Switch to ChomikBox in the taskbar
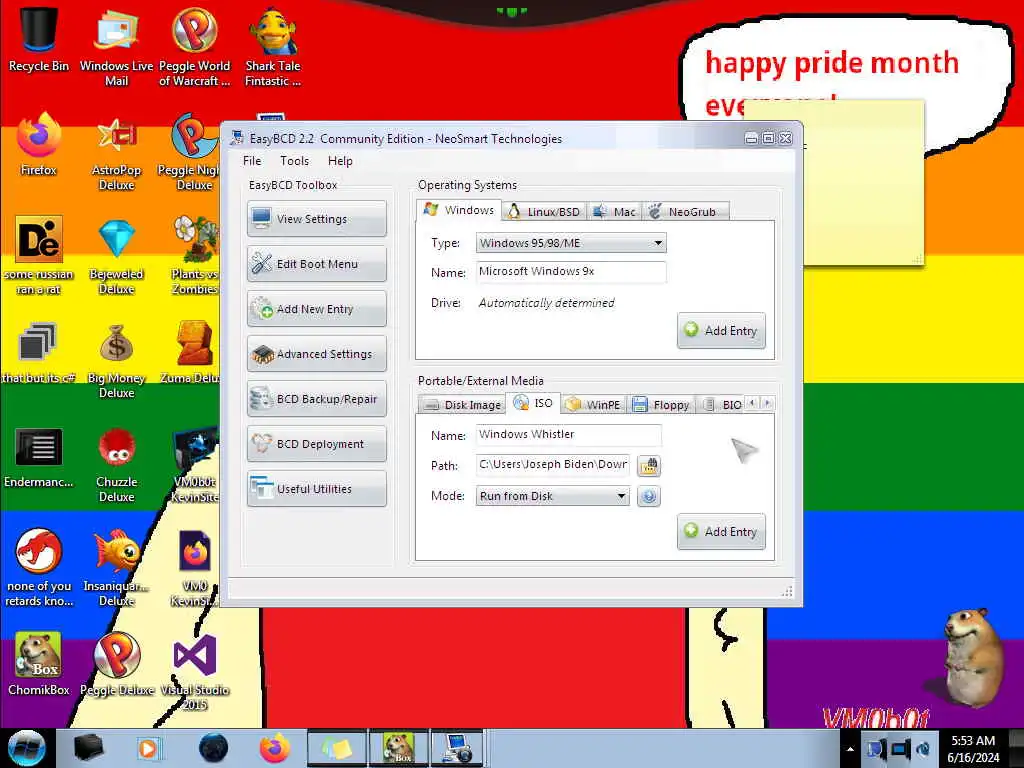The height and width of the screenshot is (768, 1024). click(x=398, y=748)
